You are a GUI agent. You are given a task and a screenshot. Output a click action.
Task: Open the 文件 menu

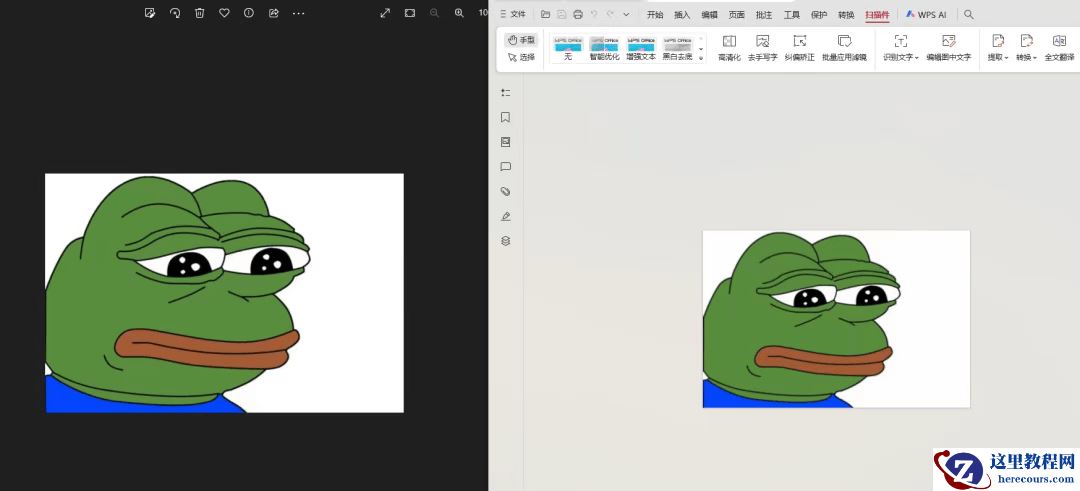click(513, 15)
